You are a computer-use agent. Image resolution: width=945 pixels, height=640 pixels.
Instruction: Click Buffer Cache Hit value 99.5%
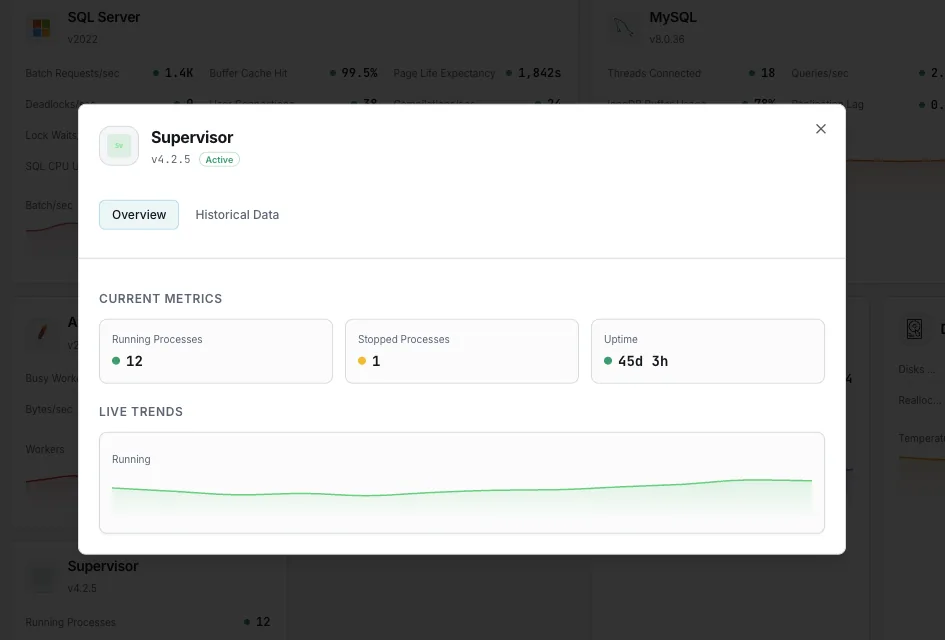click(359, 73)
